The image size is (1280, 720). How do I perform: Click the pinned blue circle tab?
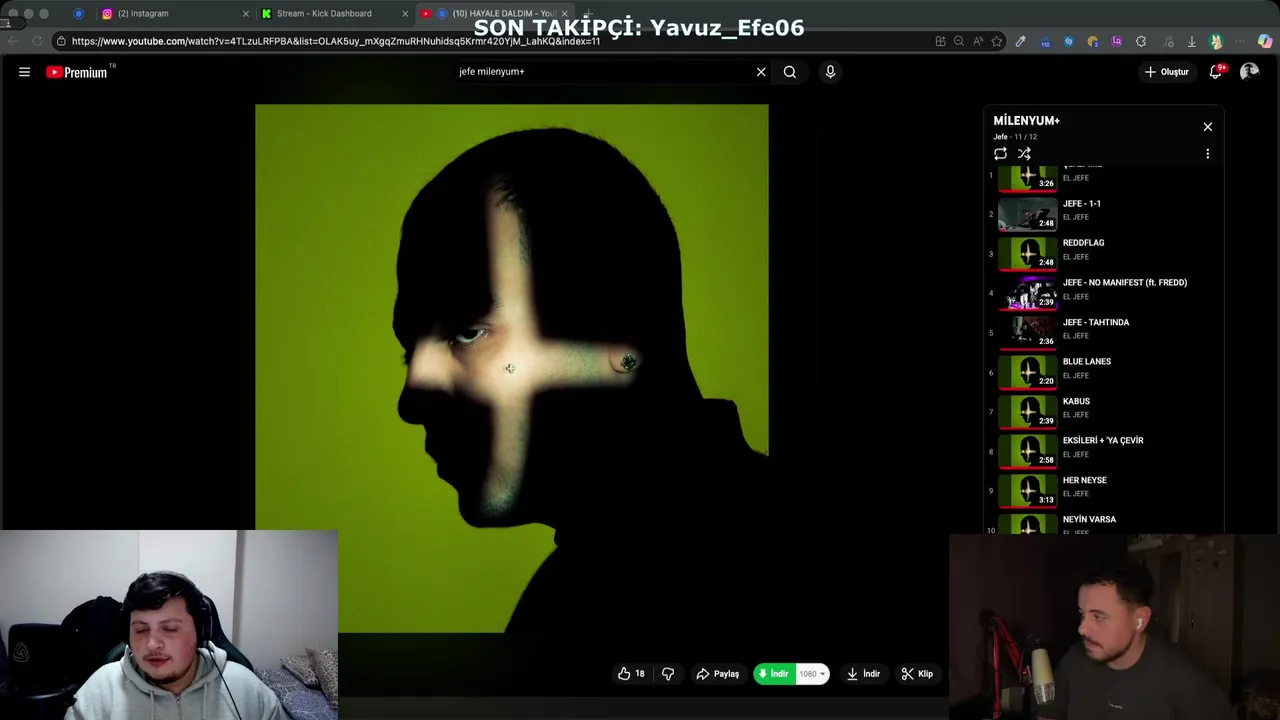pos(78,14)
